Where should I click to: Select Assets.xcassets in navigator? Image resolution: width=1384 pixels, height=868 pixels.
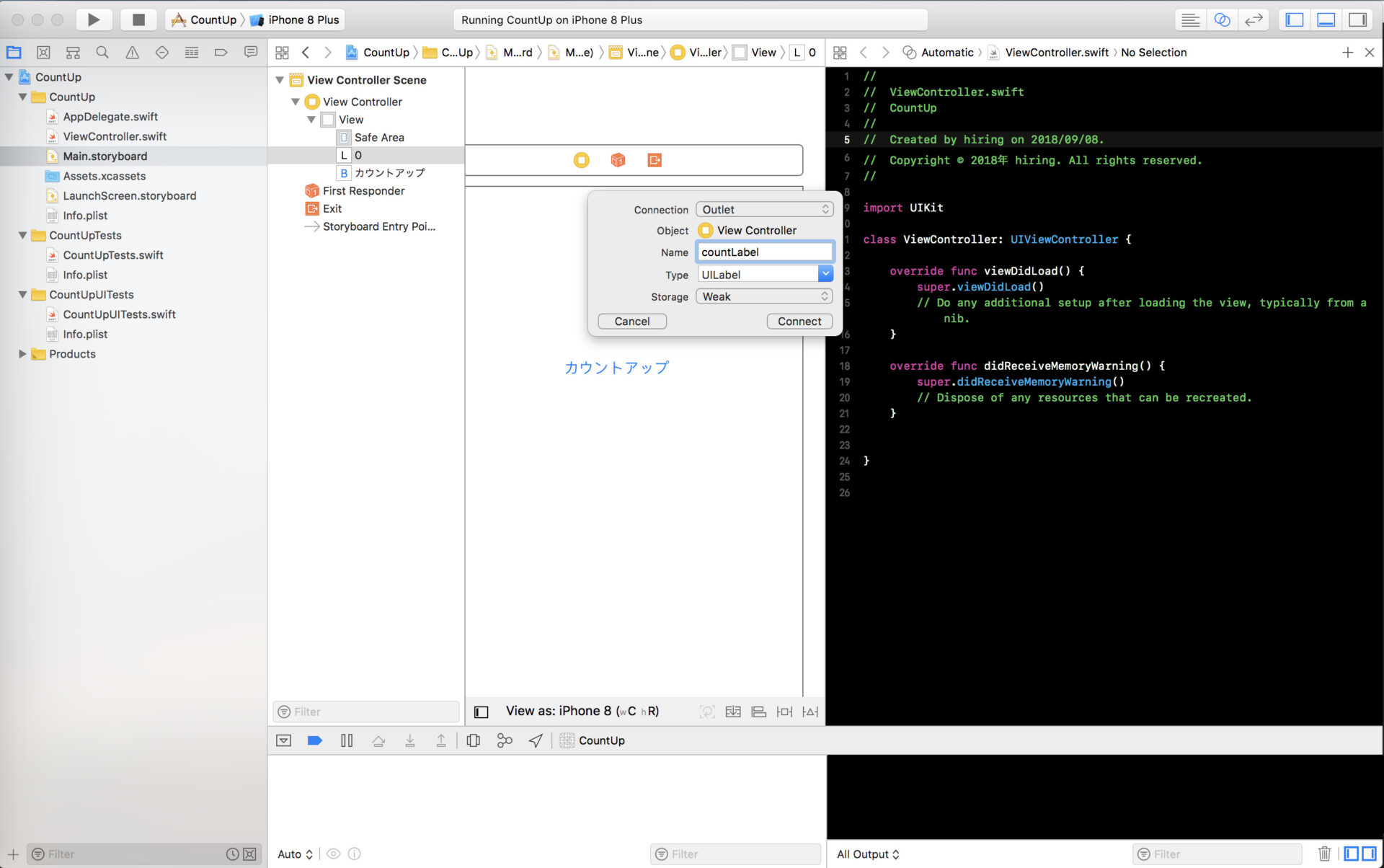[x=105, y=176]
